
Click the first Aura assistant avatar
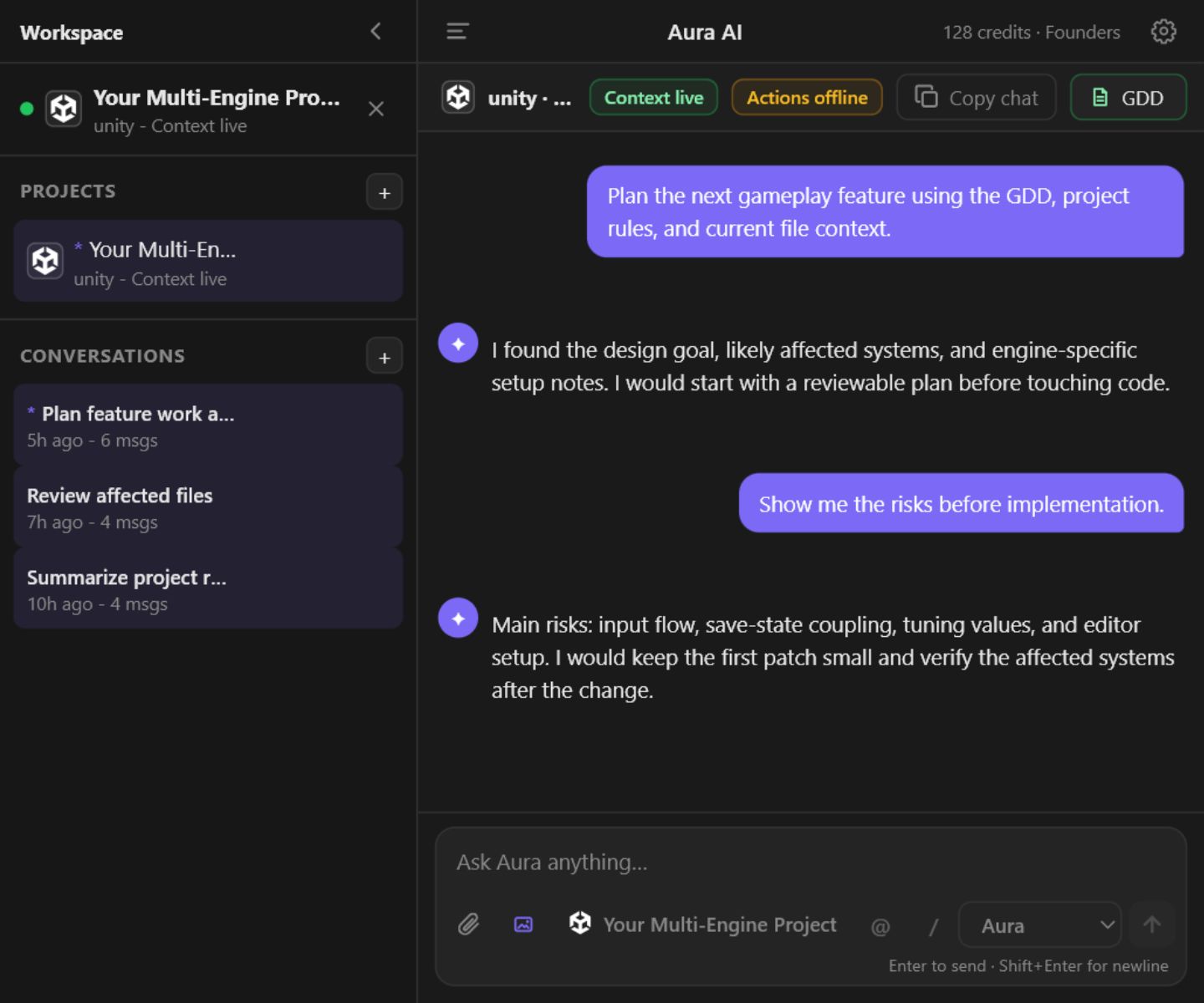458,344
